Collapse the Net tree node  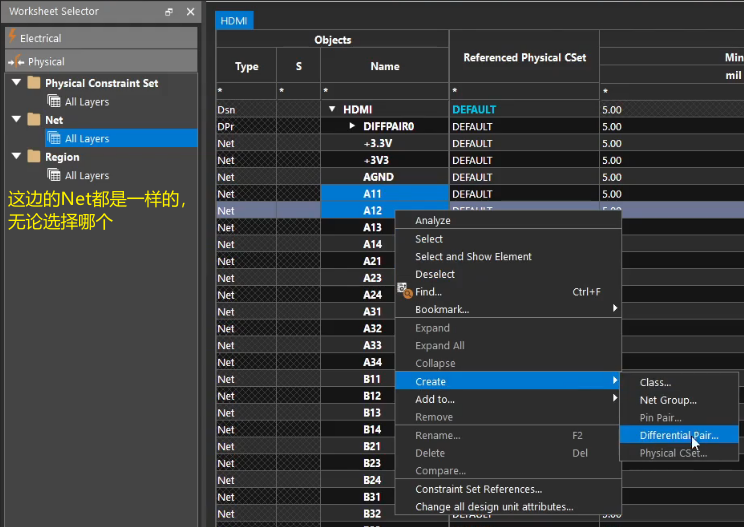point(16,120)
